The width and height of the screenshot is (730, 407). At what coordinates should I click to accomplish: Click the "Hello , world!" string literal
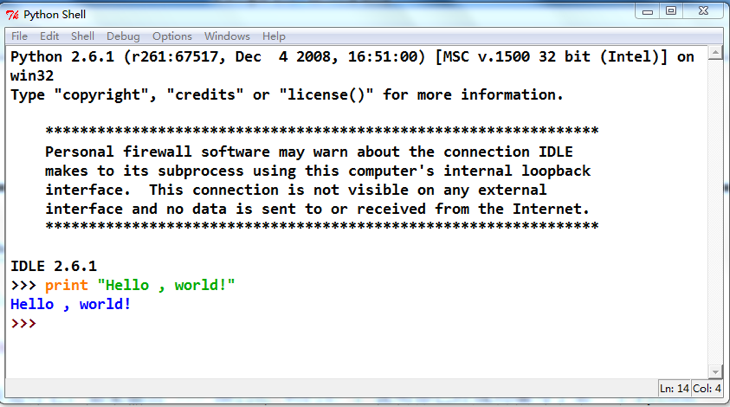coord(166,285)
